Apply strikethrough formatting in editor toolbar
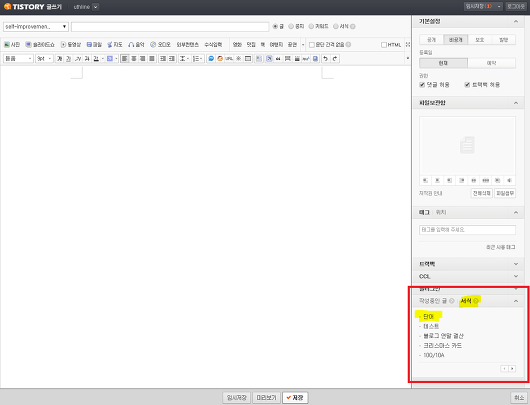 87,59
